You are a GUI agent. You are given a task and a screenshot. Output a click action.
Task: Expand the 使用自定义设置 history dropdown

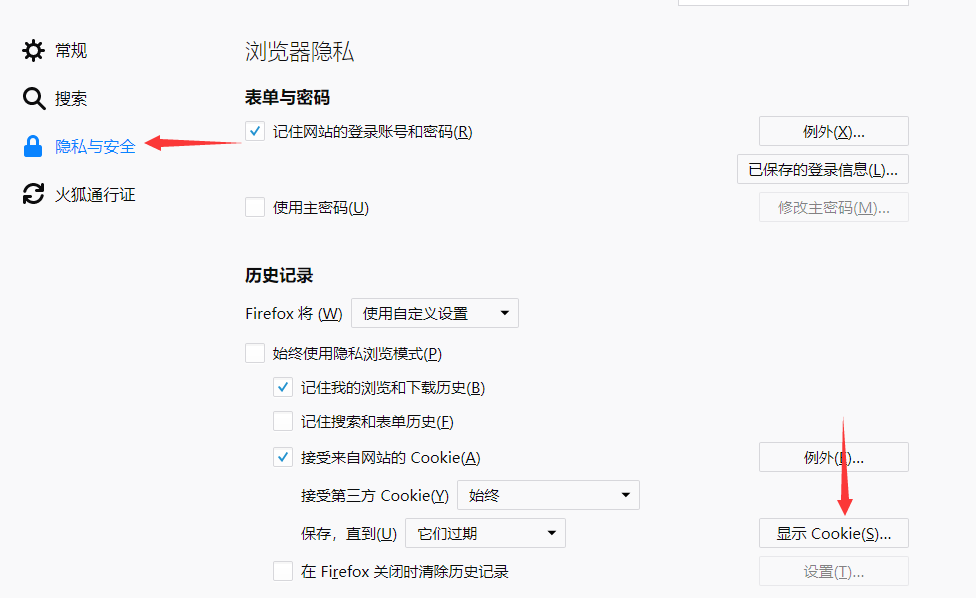[x=434, y=313]
